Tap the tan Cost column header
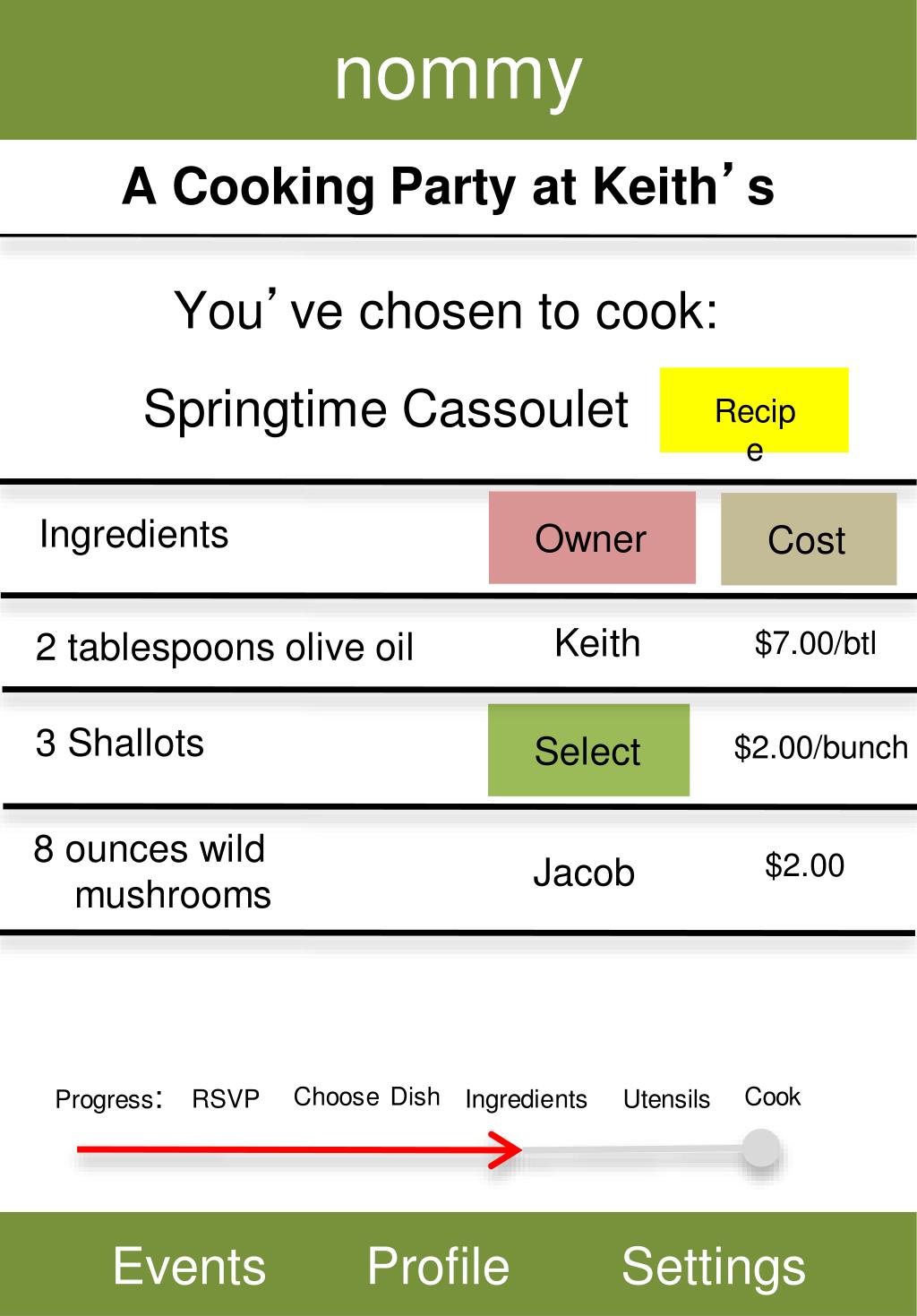917x1316 pixels. click(x=809, y=539)
